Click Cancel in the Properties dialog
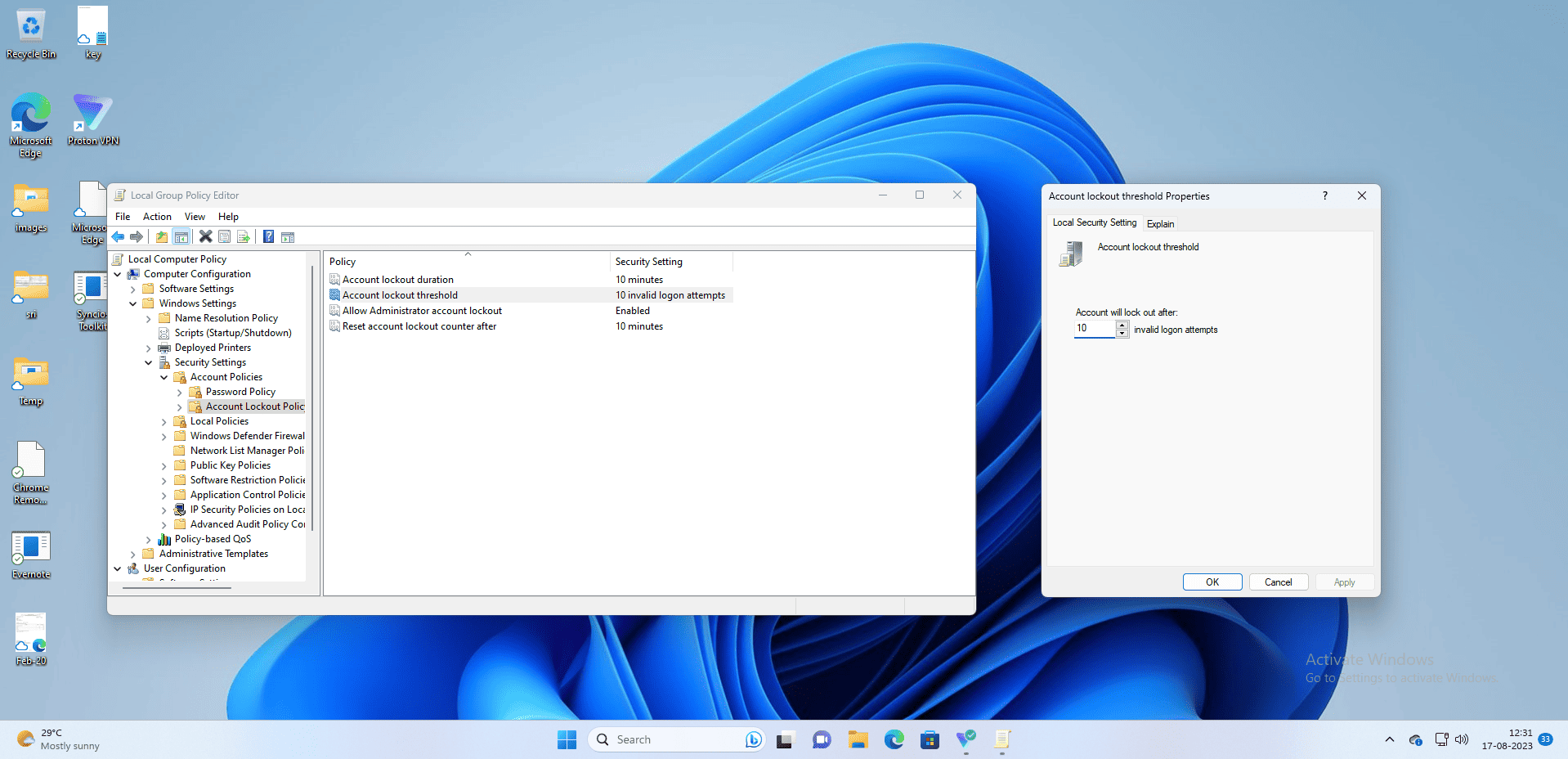Image resolution: width=1568 pixels, height=759 pixels. pos(1279,582)
